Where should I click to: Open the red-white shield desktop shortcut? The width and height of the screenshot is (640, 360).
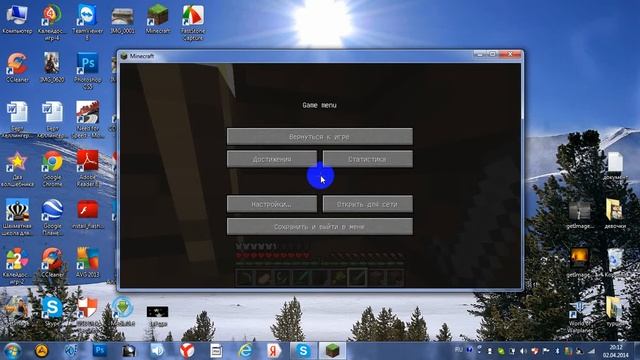tap(87, 312)
